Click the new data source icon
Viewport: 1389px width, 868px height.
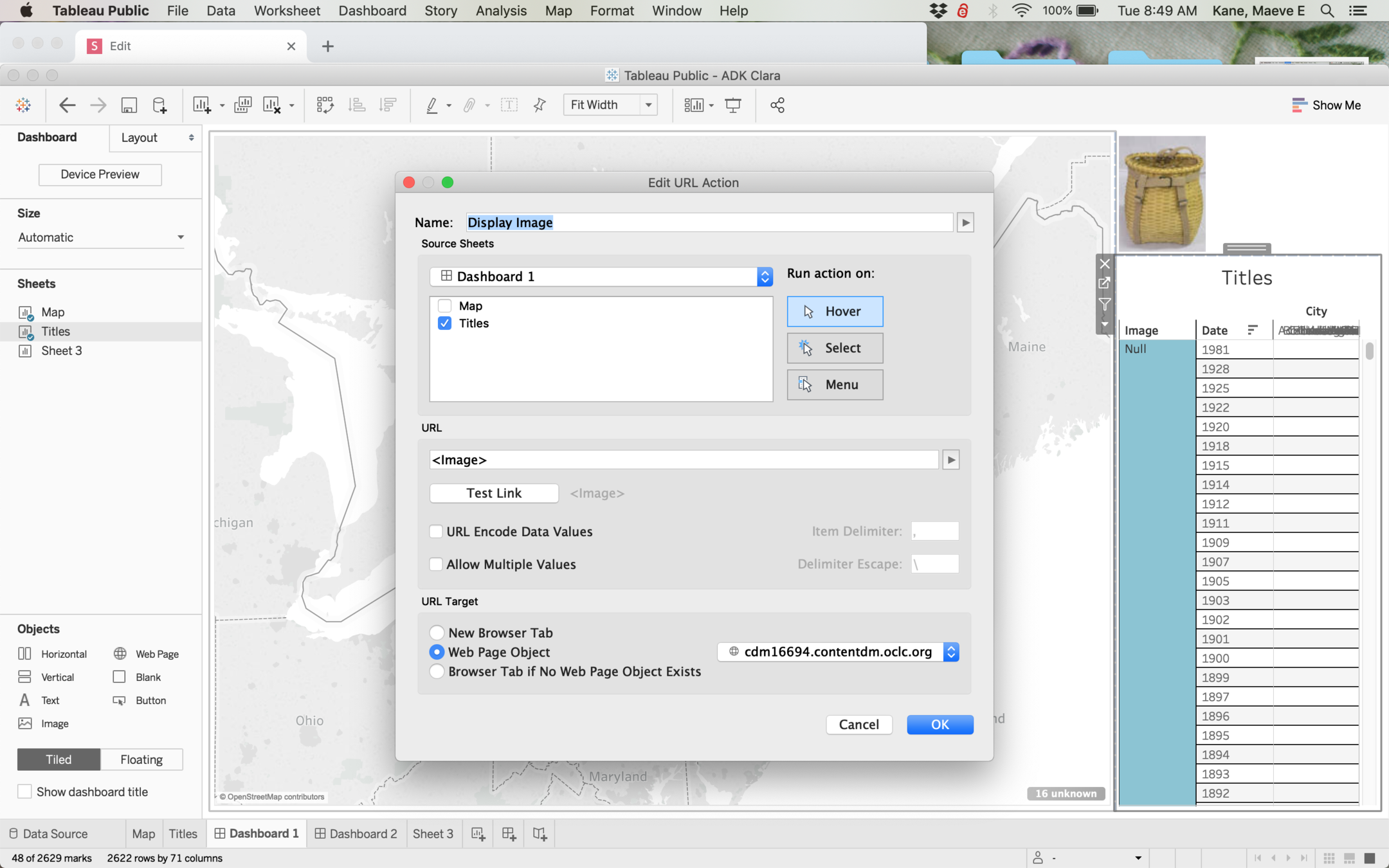pos(159,105)
